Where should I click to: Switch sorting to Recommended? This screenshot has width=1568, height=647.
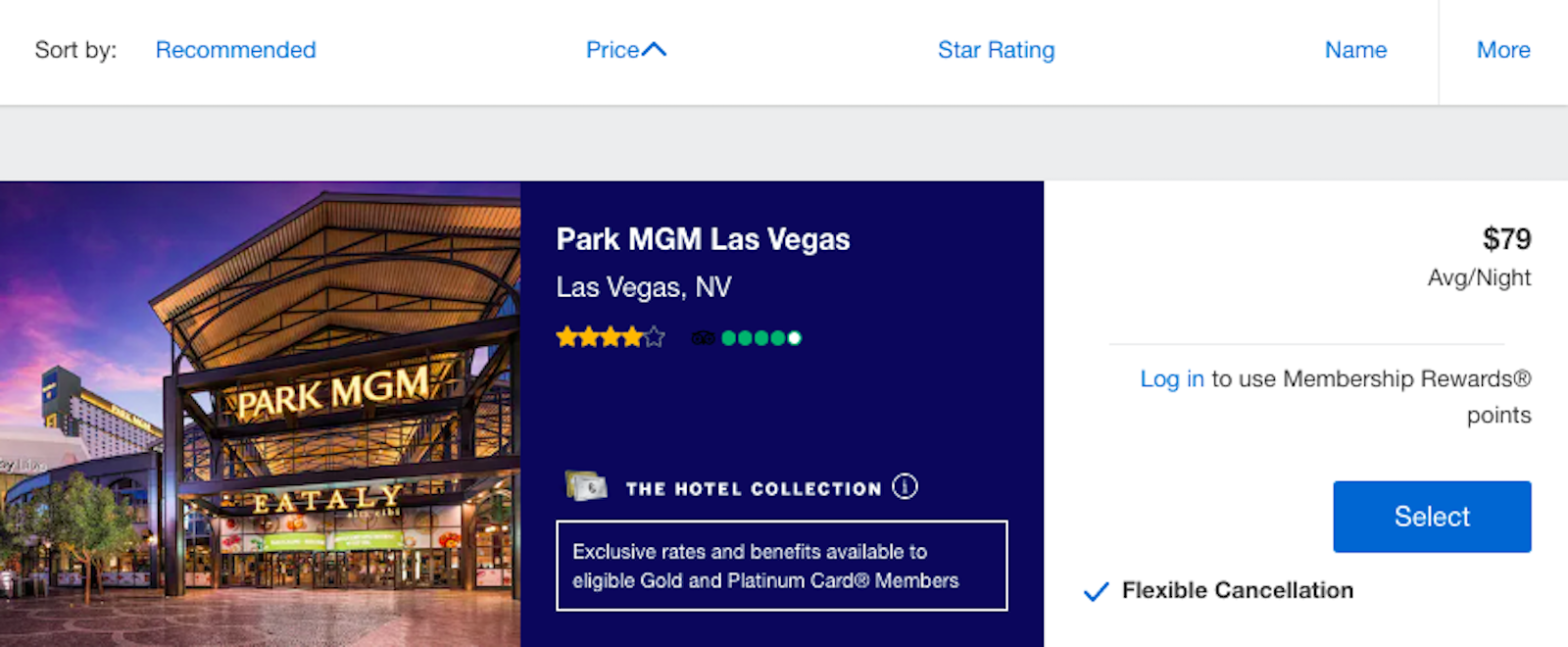235,49
